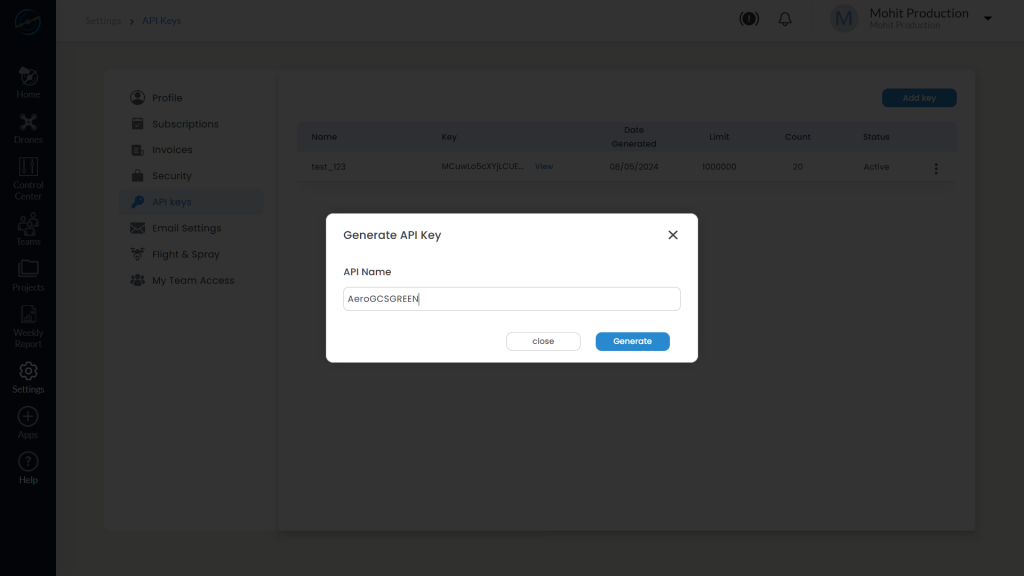Expand the Mohit Production account dropdown
Screen dimensions: 1024x576
click(x=988, y=18)
